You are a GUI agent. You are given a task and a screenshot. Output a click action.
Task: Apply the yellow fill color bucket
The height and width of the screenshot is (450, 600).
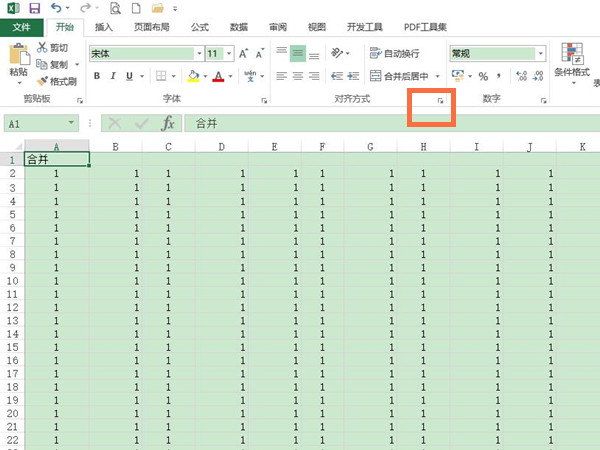(x=193, y=76)
